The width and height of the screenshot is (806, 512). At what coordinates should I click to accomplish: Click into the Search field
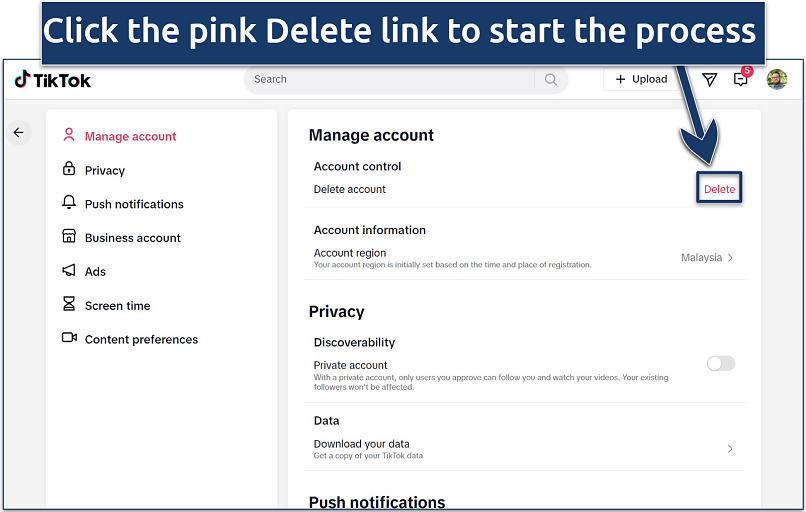[x=389, y=79]
